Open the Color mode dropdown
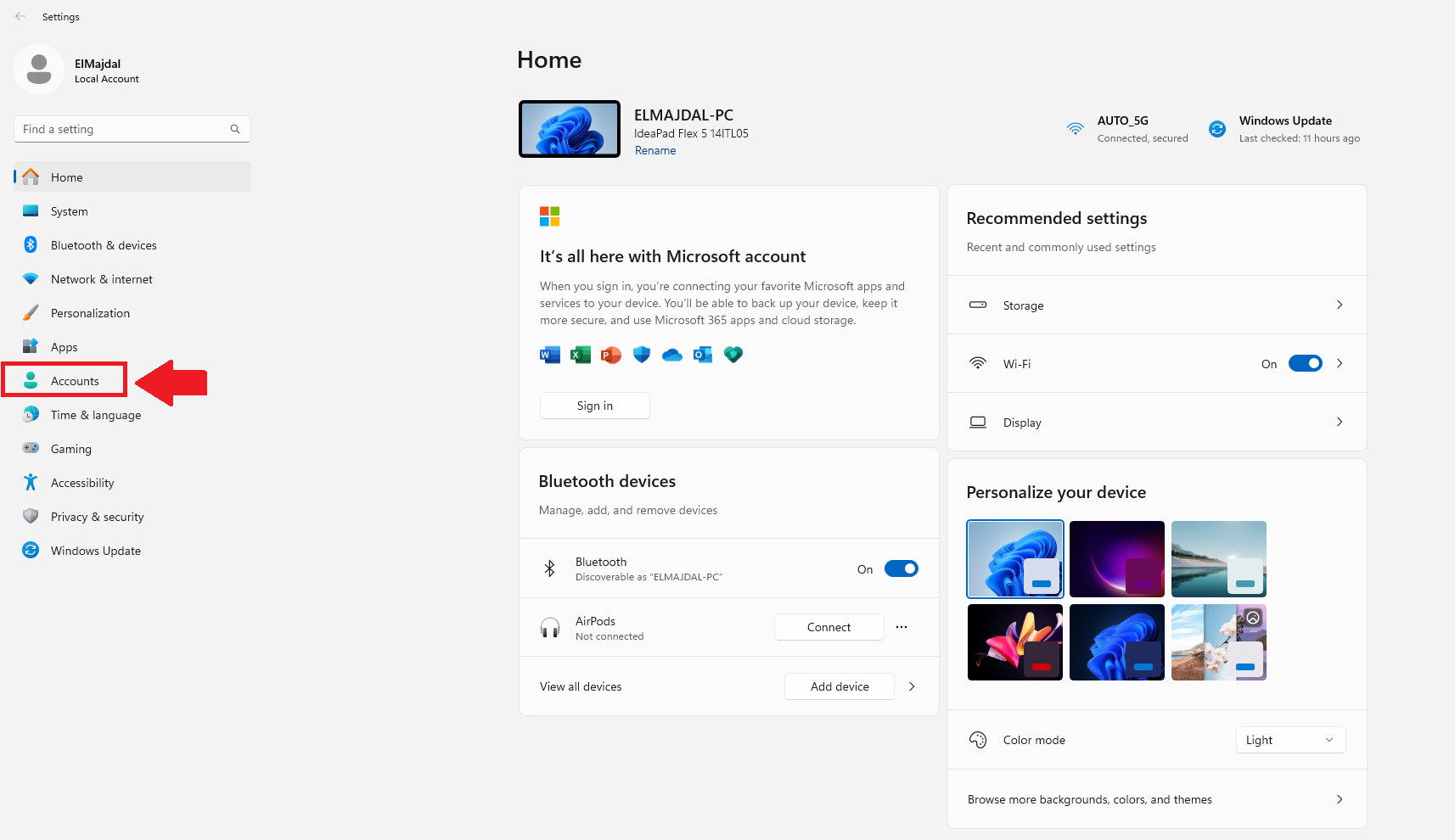 click(1289, 740)
